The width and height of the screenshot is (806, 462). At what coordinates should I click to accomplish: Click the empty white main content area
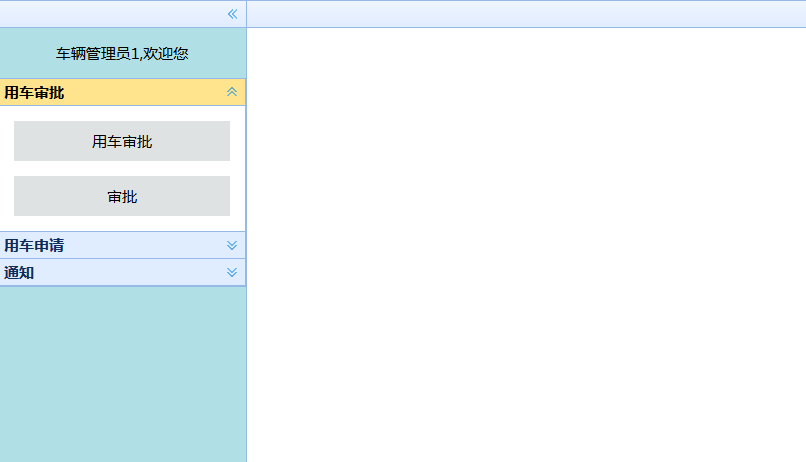pyautogui.click(x=526, y=245)
